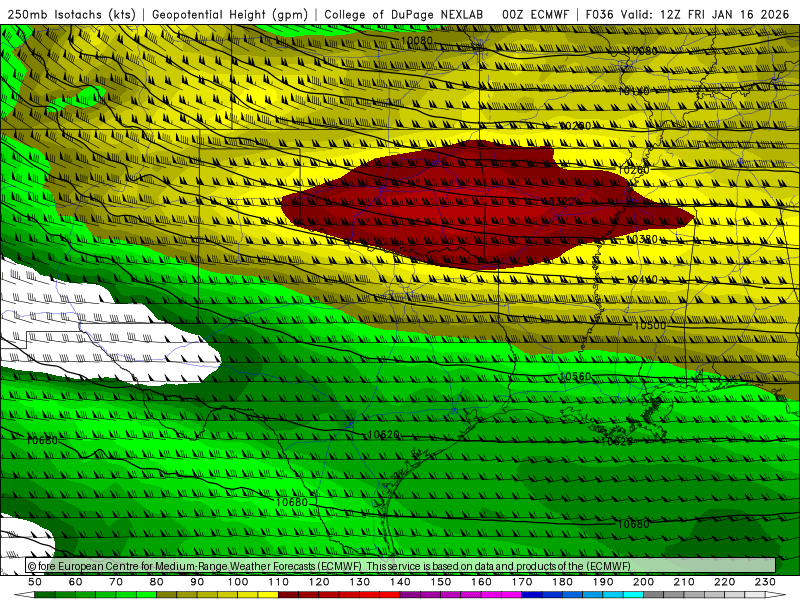This screenshot has height=600, width=800.
Task: Click the 220 value on the color scale
Action: pos(724,582)
